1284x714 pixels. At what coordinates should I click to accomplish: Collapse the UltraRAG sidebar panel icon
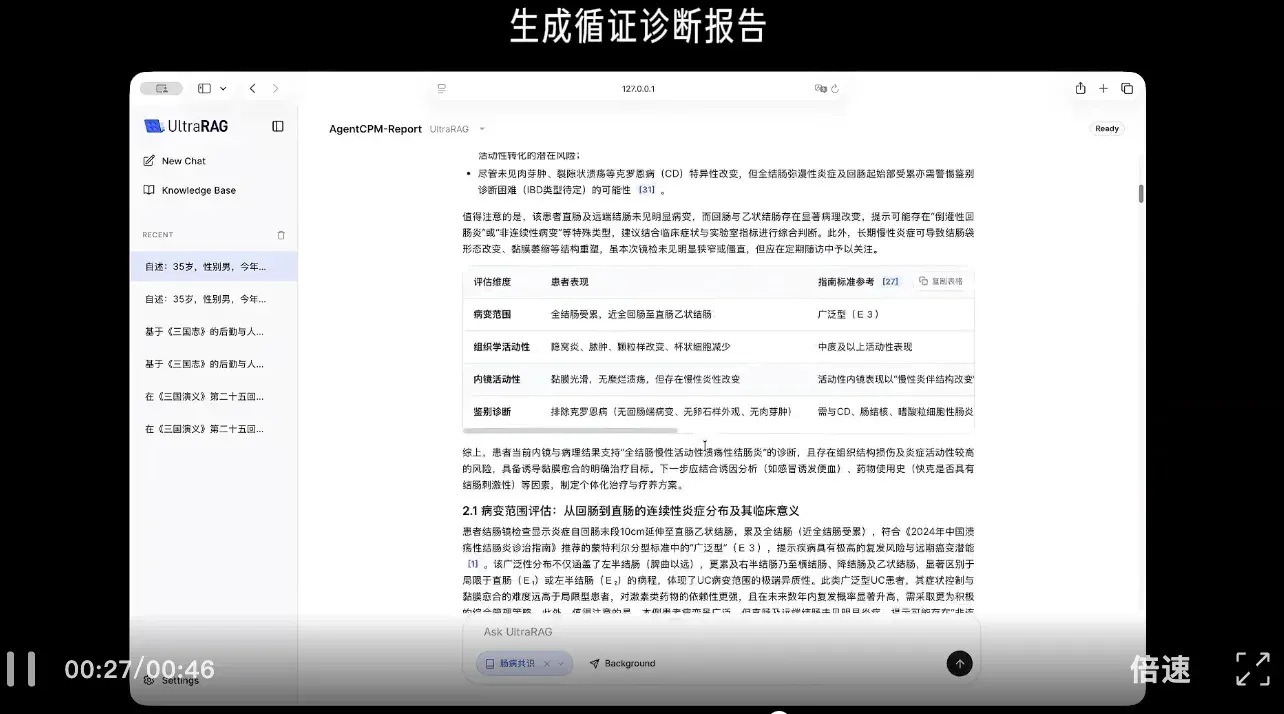point(278,126)
